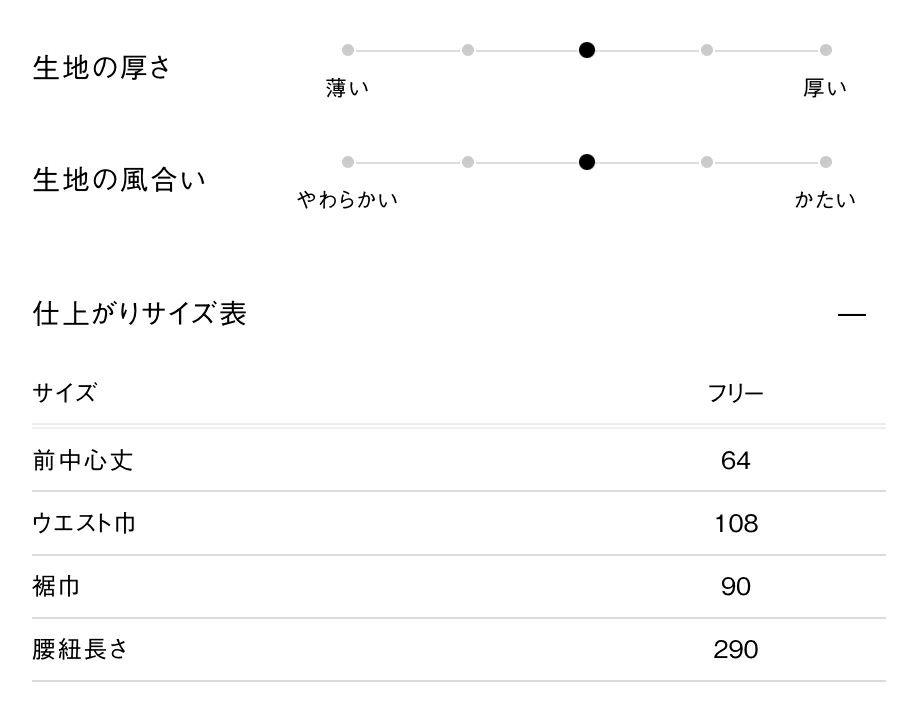Viewport: 904px width, 702px height.
Task: Click the black dot on 生地の風合い scale
Action: pos(587,162)
